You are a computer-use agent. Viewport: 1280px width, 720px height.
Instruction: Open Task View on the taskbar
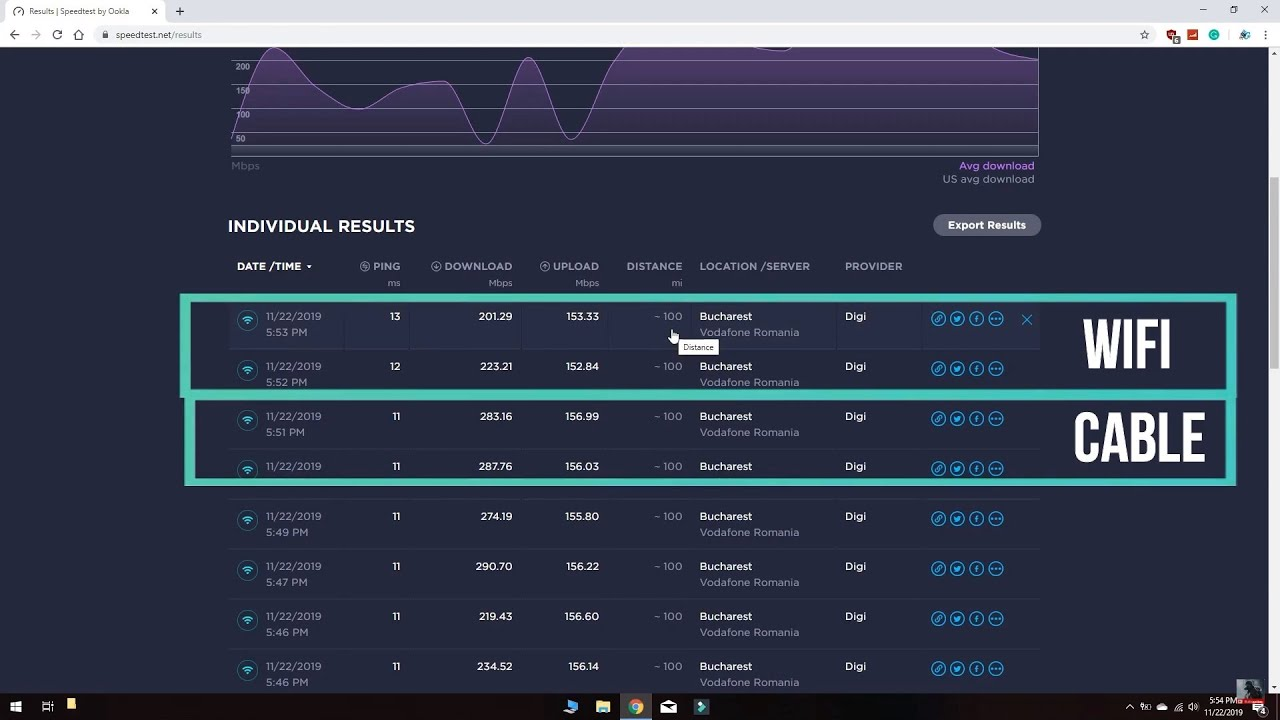tap(47, 707)
